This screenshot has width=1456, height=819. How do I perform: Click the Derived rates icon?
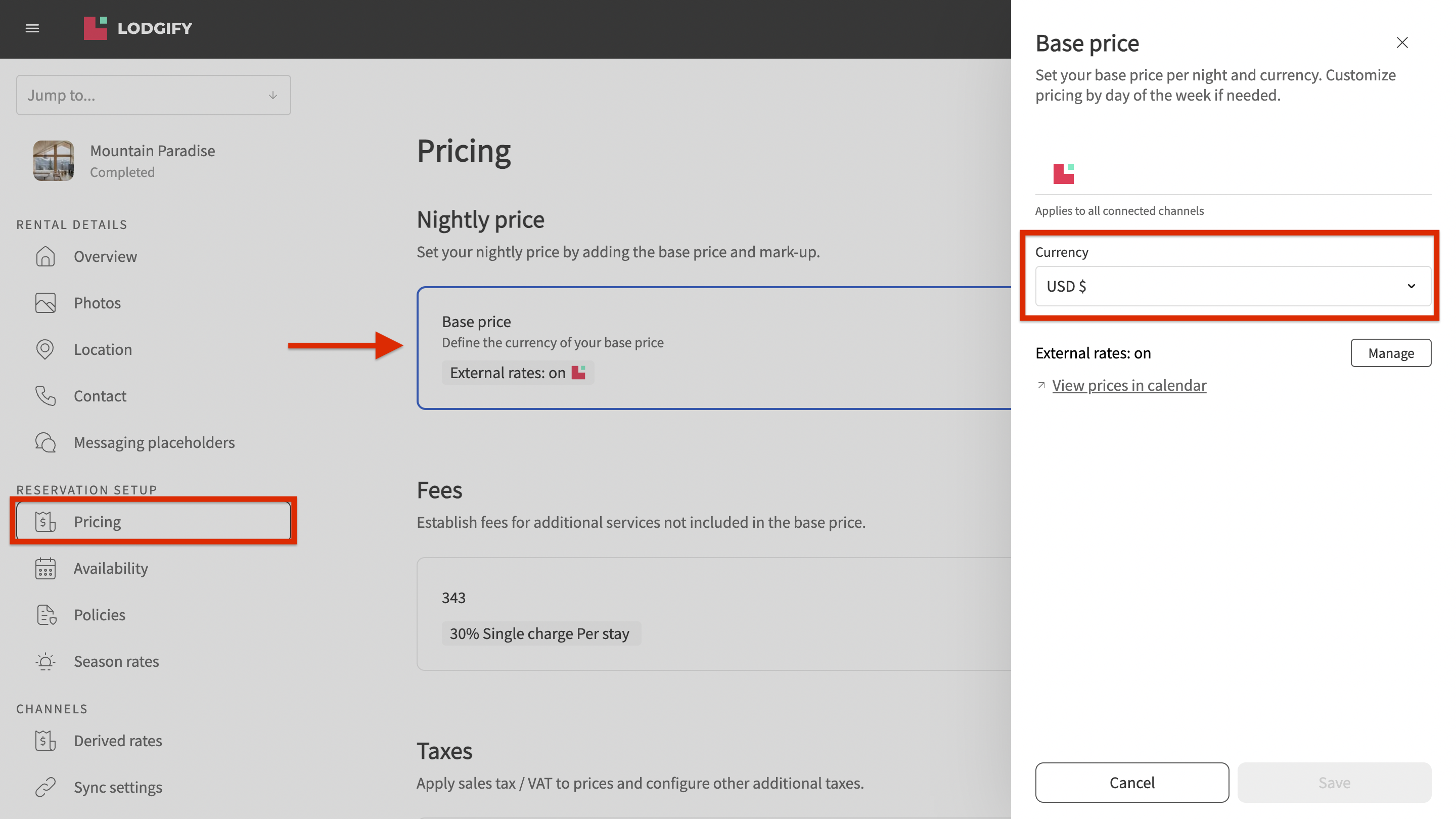click(x=45, y=741)
